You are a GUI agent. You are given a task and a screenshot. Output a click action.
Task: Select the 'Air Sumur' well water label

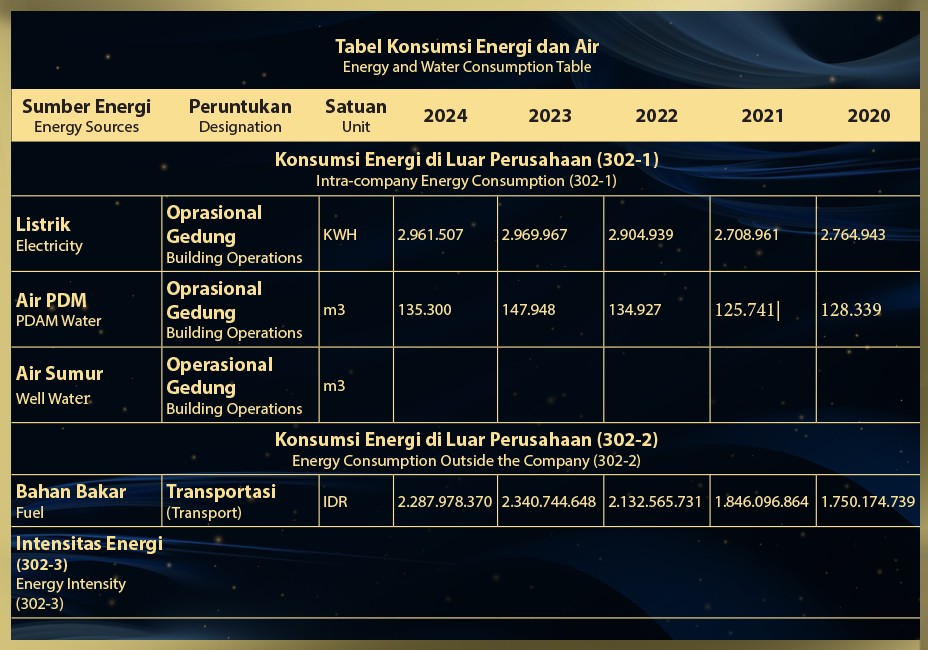tap(59, 374)
